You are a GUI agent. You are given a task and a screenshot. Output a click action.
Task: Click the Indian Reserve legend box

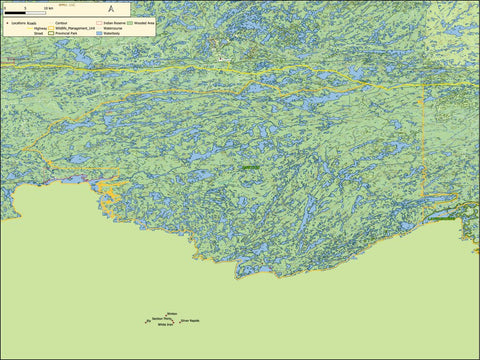99,23
